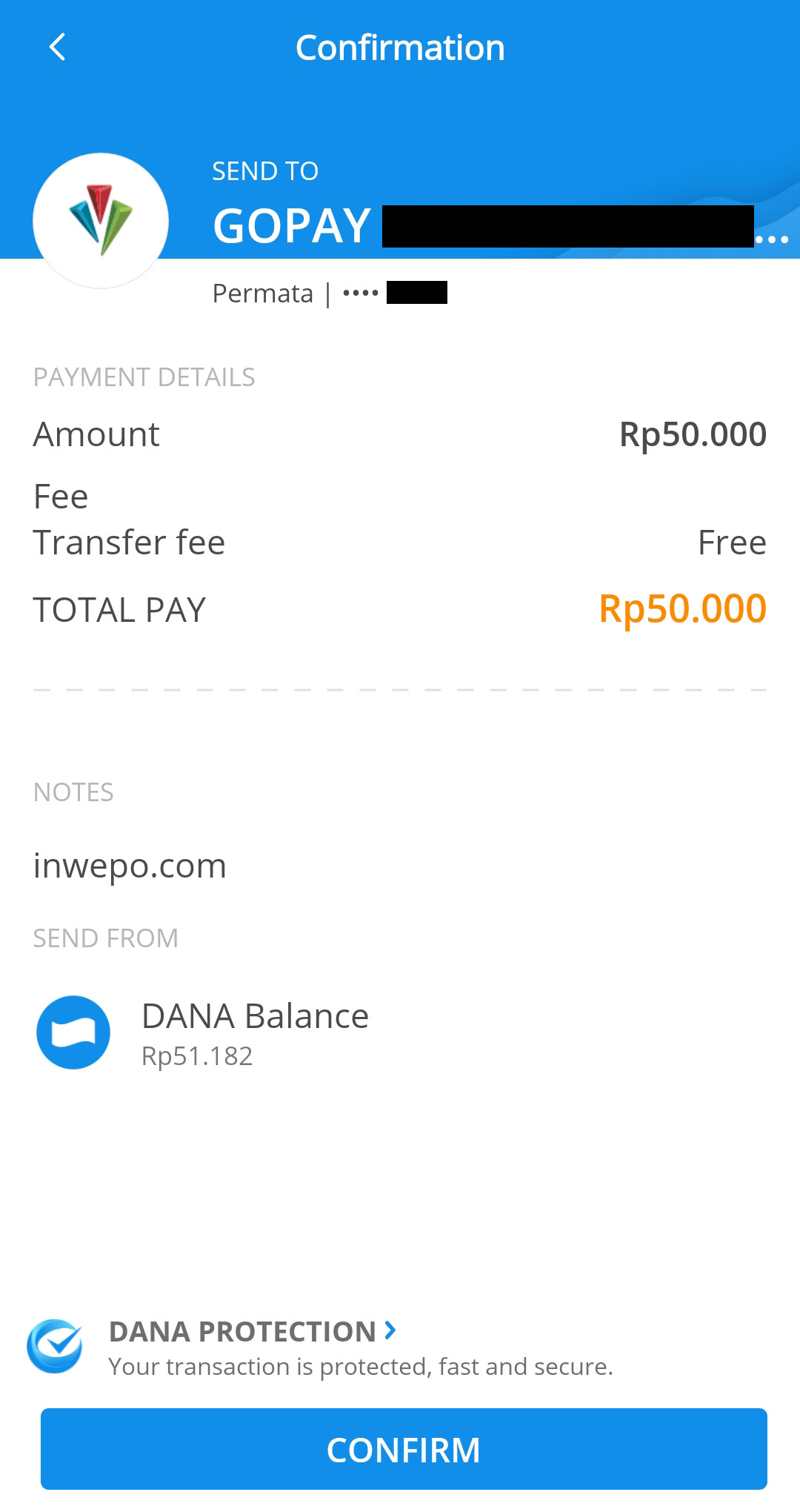Tap the Rp51.182 balance amount
Viewport: 800px width, 1512px height.
point(197,1056)
